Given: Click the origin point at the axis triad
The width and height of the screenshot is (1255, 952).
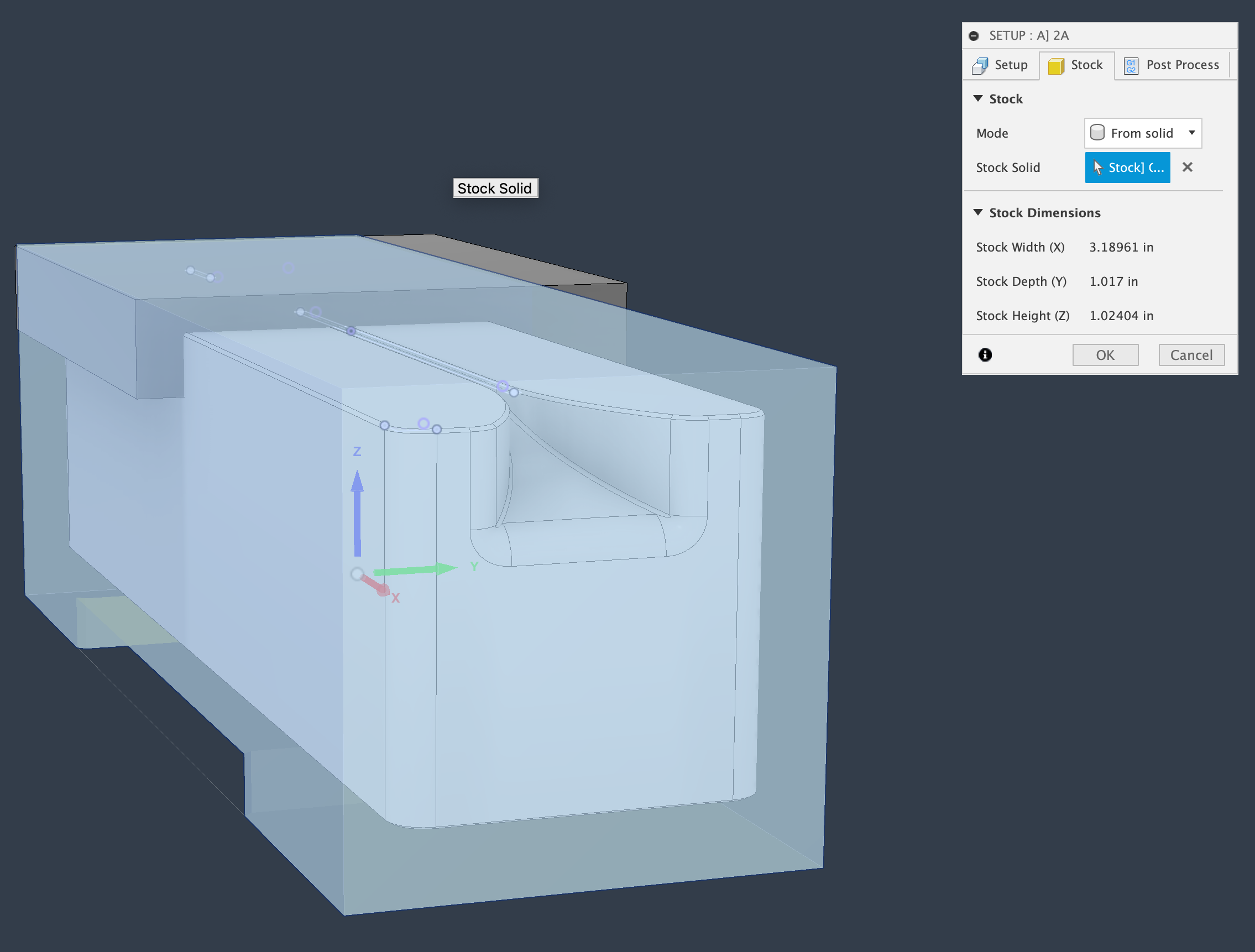Looking at the screenshot, I should (x=358, y=574).
